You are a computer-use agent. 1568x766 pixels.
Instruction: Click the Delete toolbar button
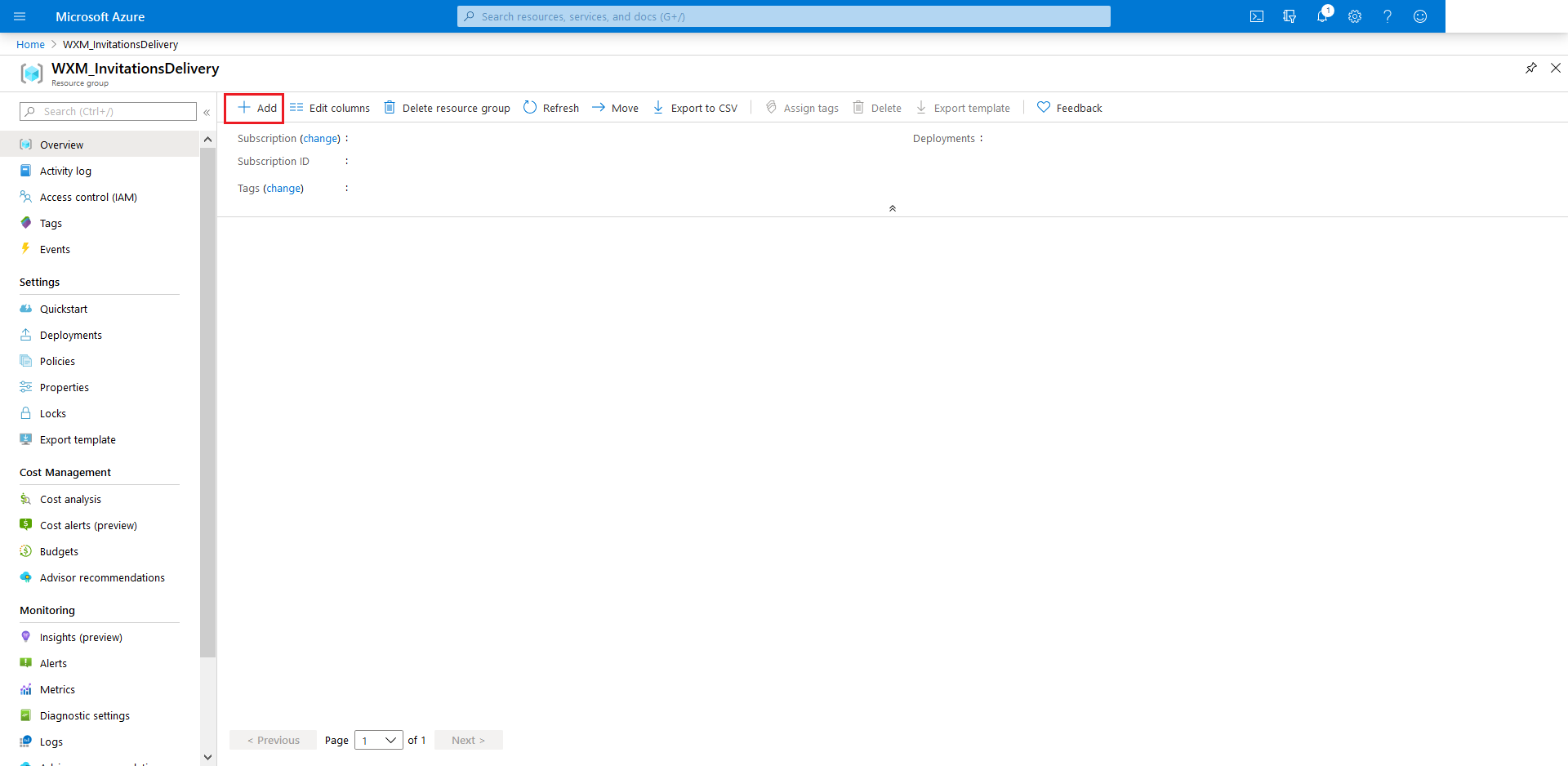(877, 108)
